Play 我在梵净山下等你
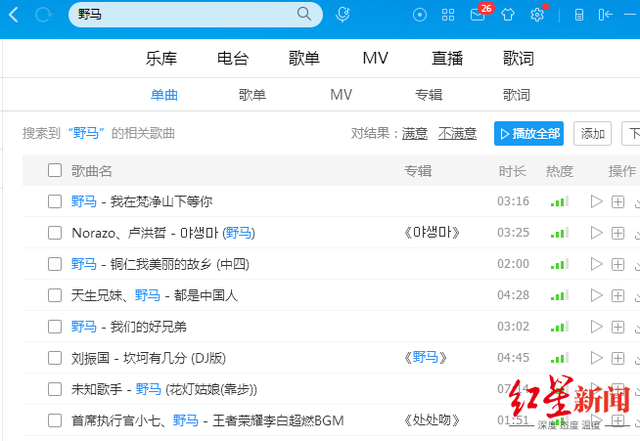Viewport: 640px width, 441px height. (x=596, y=201)
